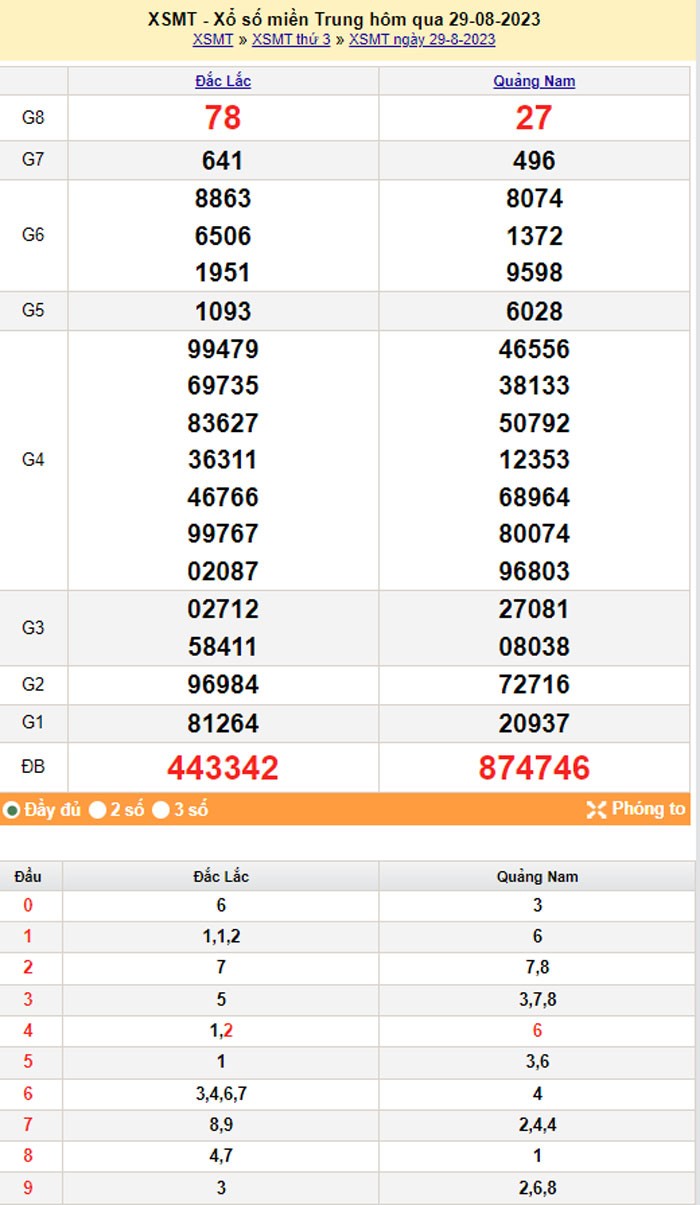The height and width of the screenshot is (1205, 700).
Task: Choose the 3 số radio option
Action: point(161,810)
